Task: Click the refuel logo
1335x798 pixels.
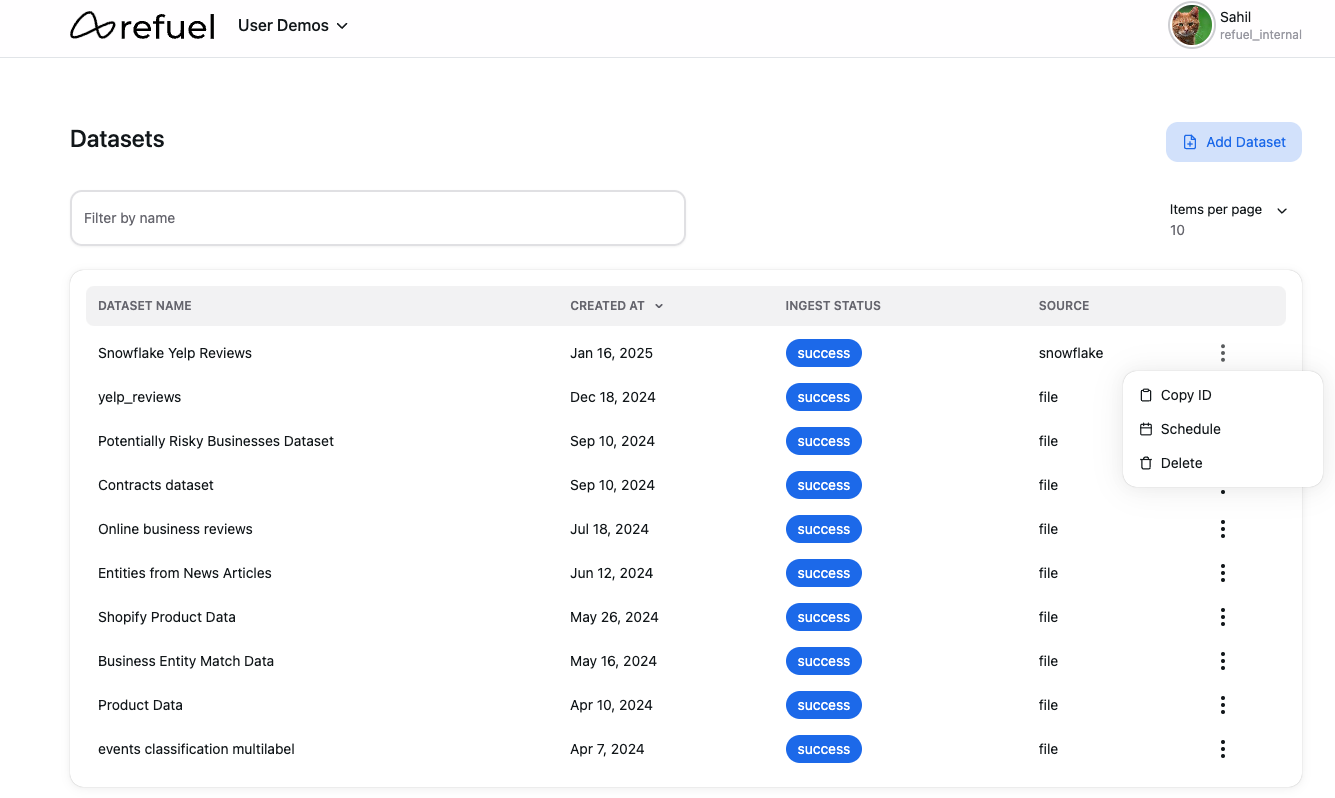Action: coord(142,26)
